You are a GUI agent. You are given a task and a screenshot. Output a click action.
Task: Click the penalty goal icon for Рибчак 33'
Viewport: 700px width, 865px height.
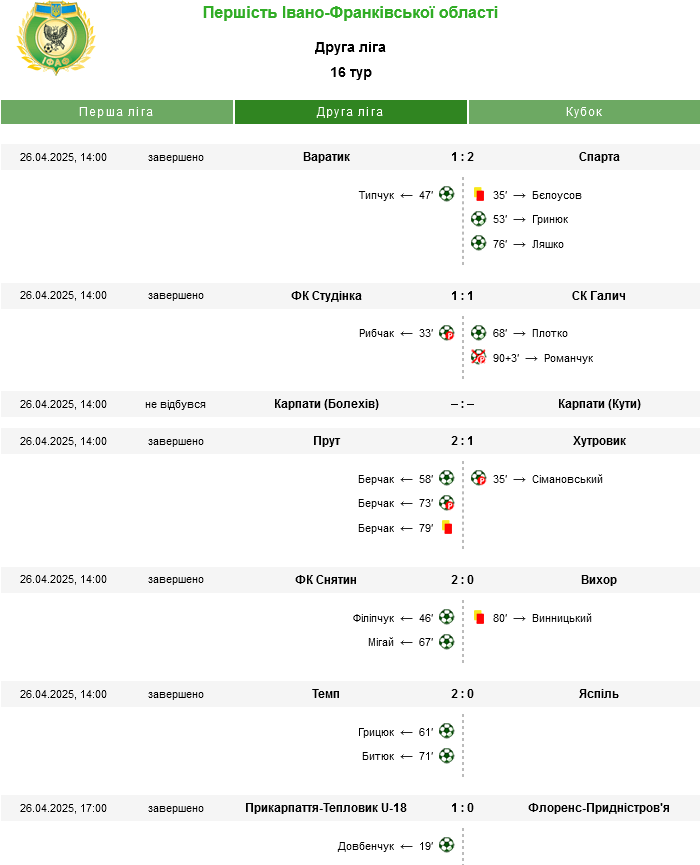(446, 333)
